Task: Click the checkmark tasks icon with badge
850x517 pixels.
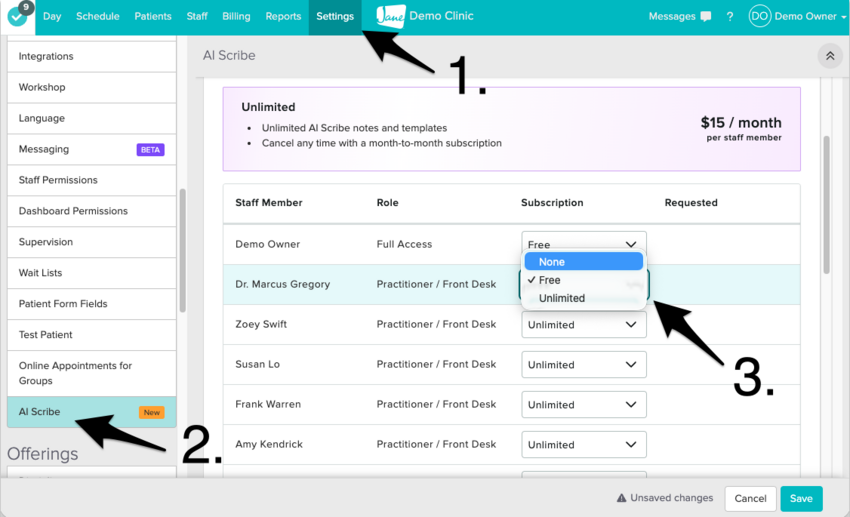Action: 17,16
